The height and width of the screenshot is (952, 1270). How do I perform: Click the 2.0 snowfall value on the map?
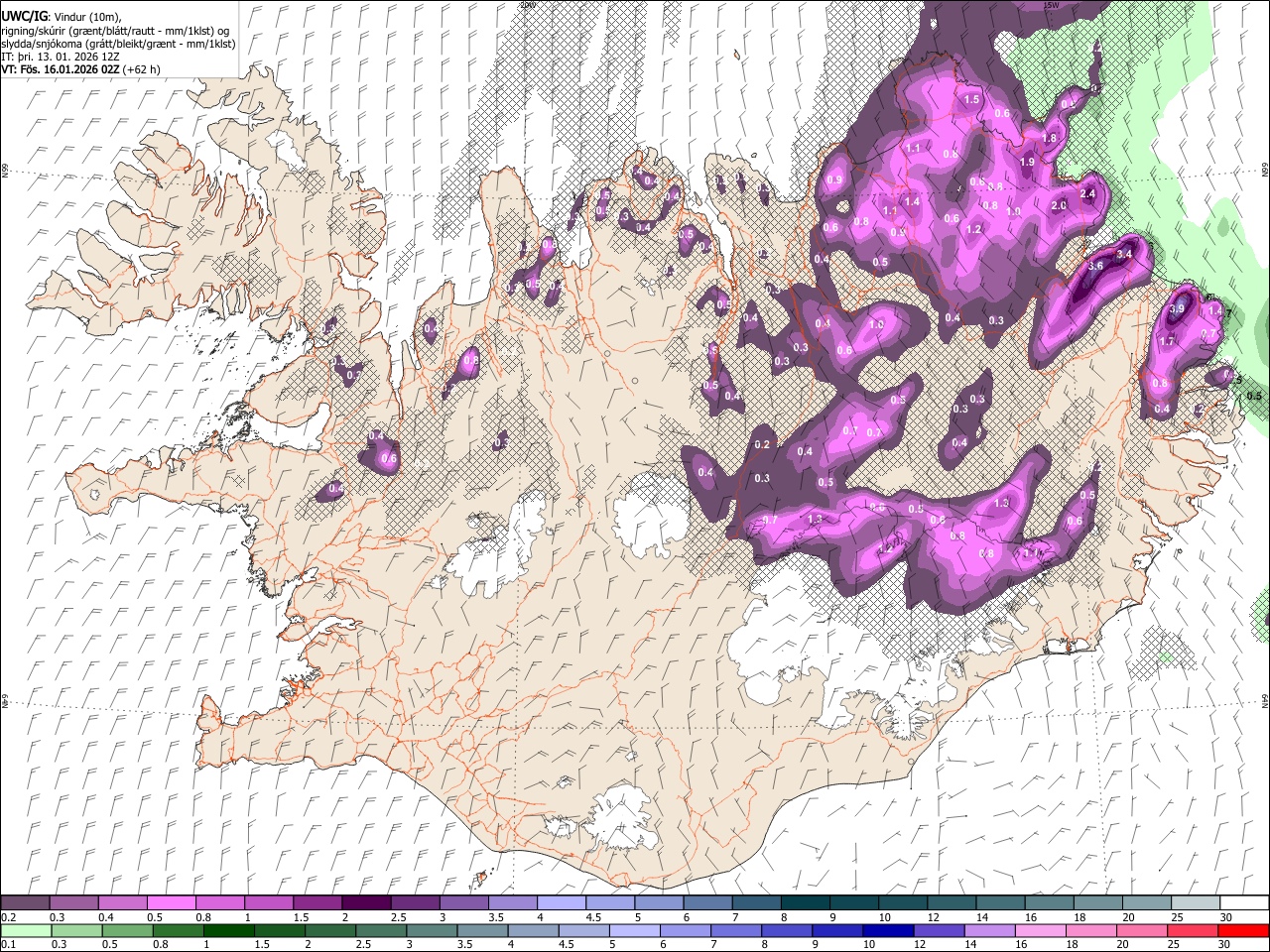pos(1058,205)
